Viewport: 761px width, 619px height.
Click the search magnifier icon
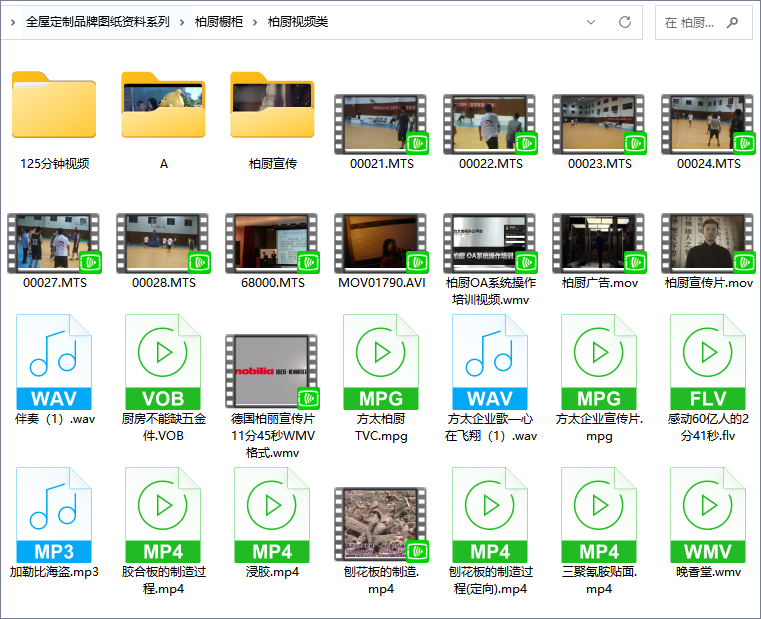[733, 22]
